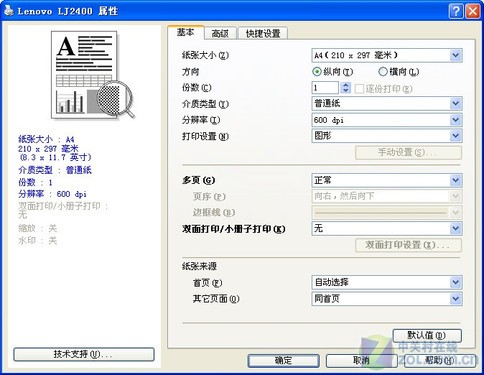
Task: Click the page preview thumbnail with magnifier
Action: (92, 75)
